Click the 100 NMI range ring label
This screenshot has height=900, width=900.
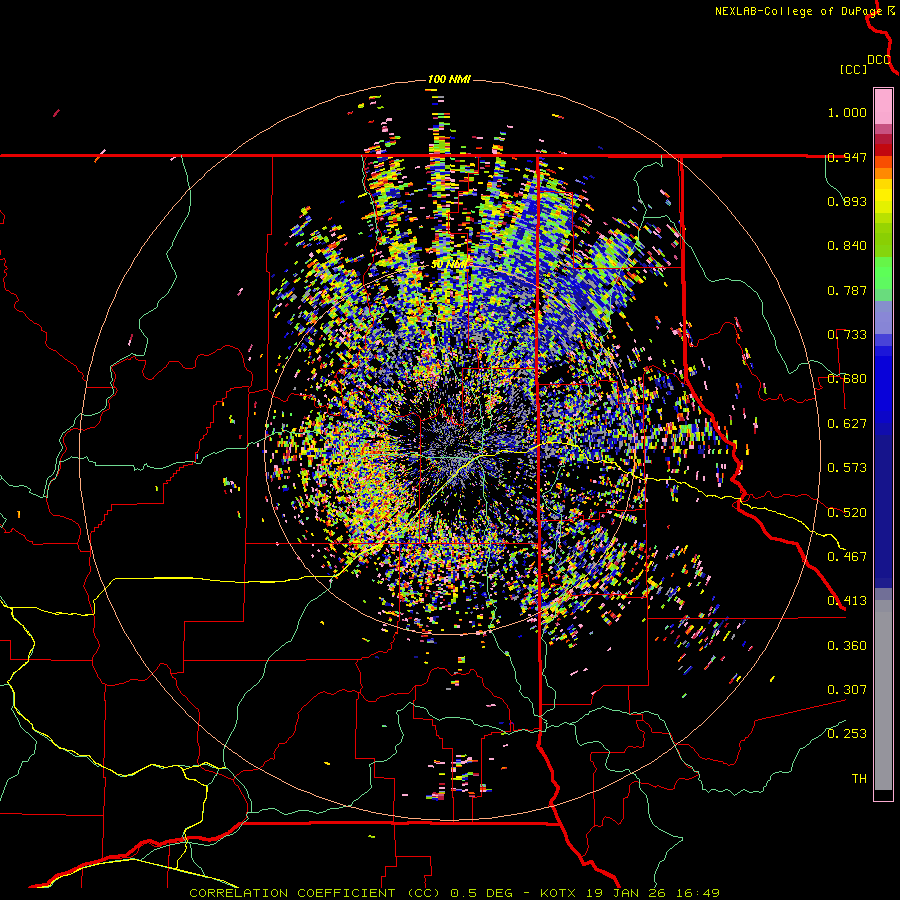[449, 79]
